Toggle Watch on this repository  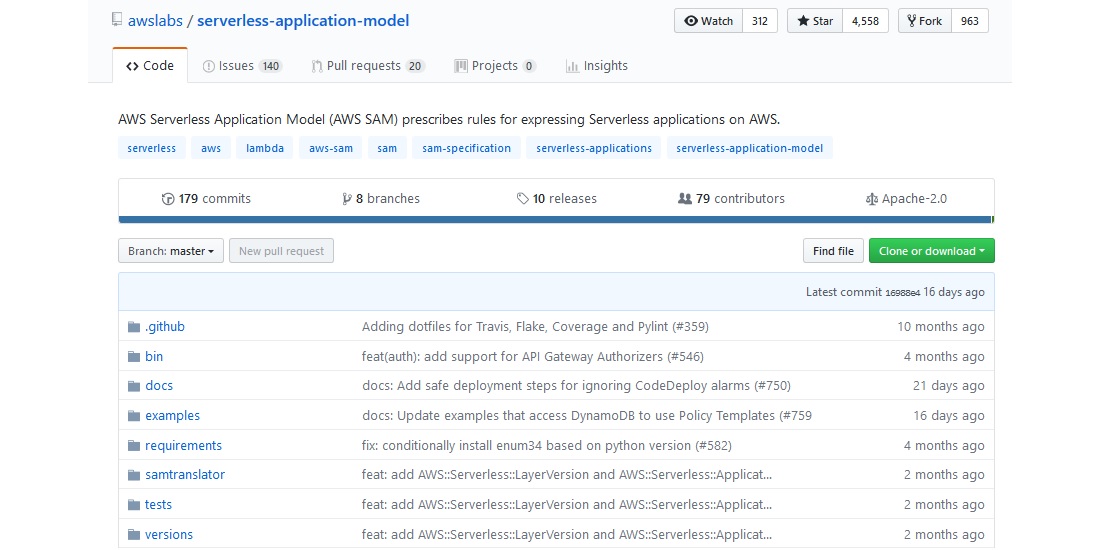click(x=708, y=21)
